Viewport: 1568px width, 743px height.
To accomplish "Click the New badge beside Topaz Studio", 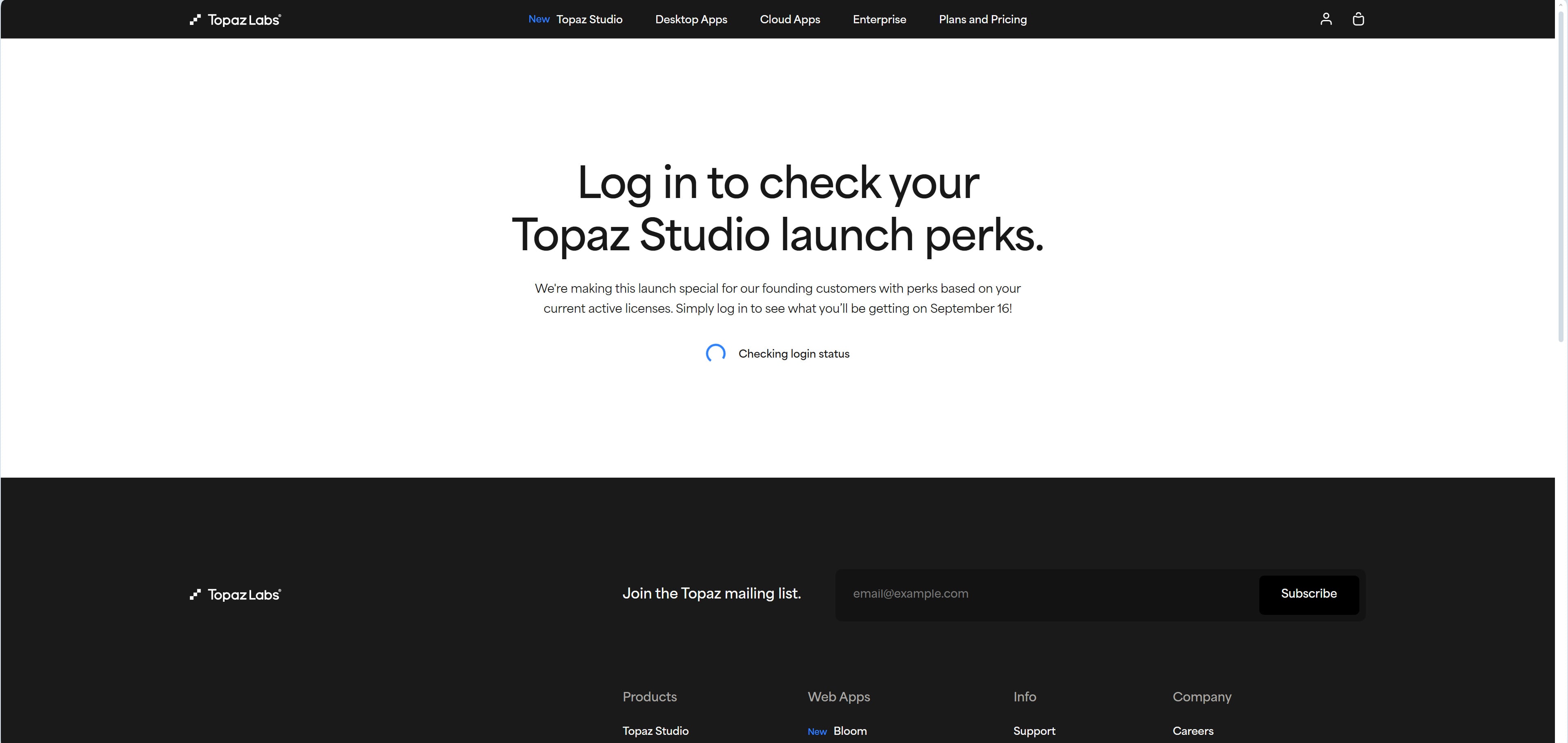I will point(539,20).
